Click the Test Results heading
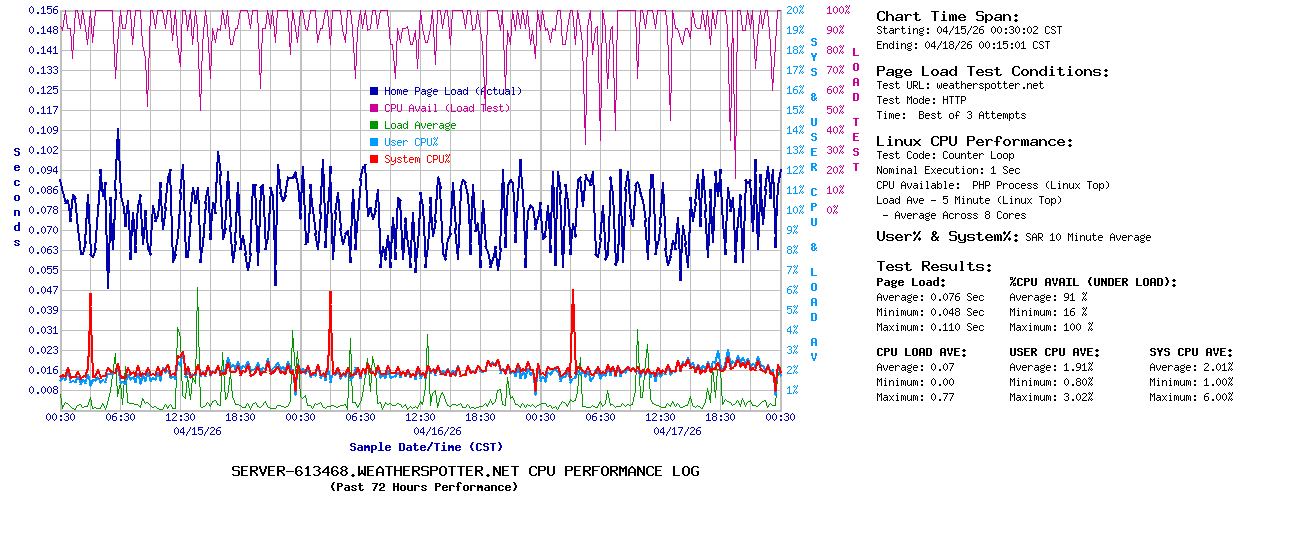The height and width of the screenshot is (550, 1300). (x=934, y=266)
